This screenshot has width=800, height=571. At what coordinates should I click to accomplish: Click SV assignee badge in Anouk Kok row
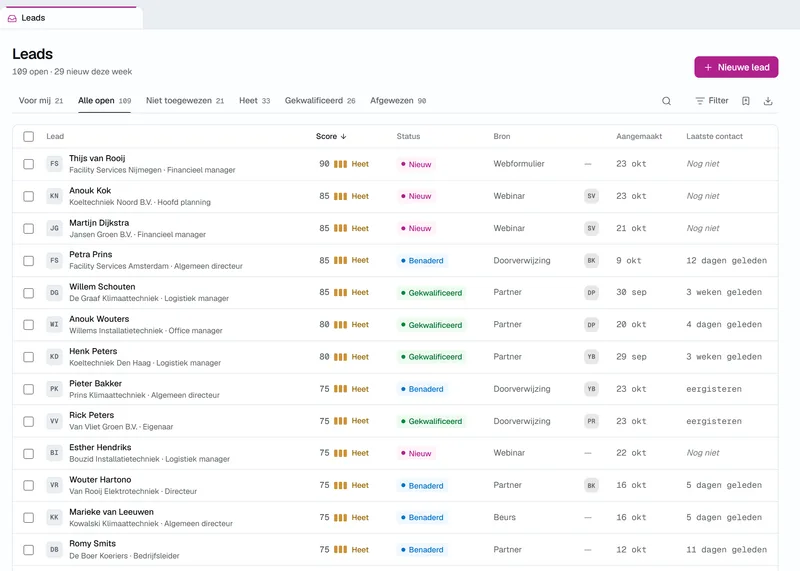click(591, 196)
